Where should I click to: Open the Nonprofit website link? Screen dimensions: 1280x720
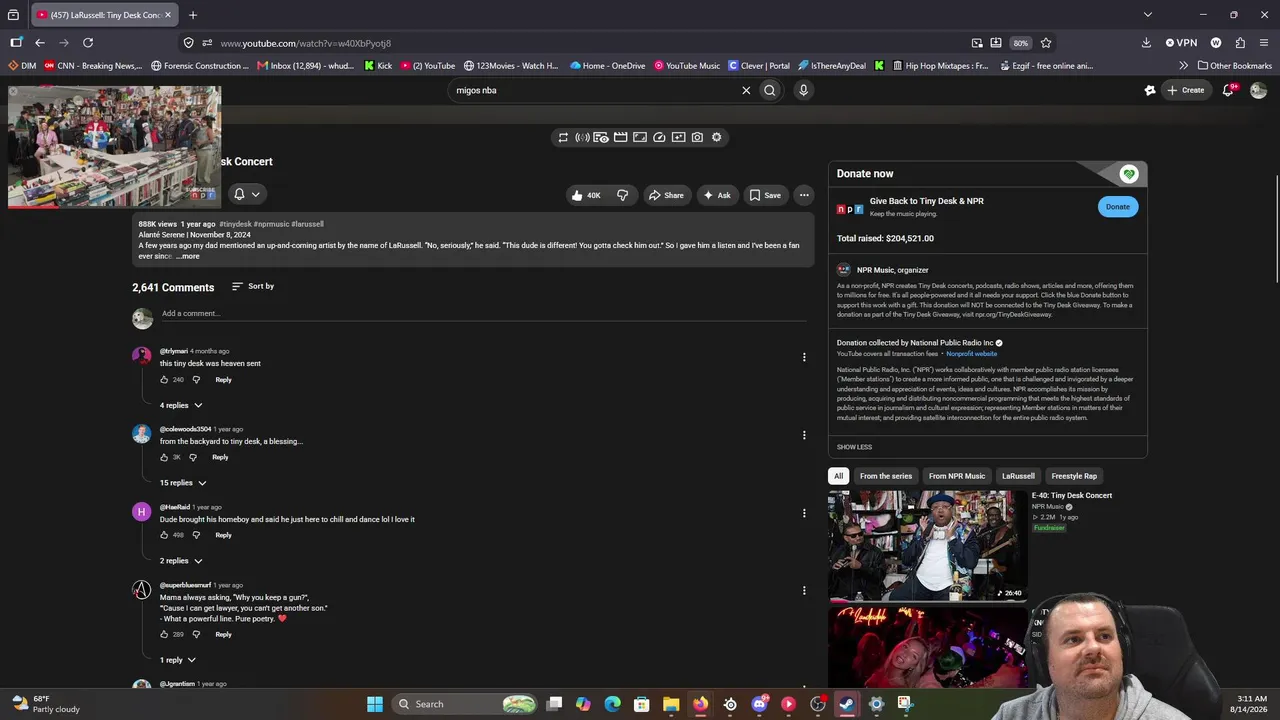coord(971,354)
